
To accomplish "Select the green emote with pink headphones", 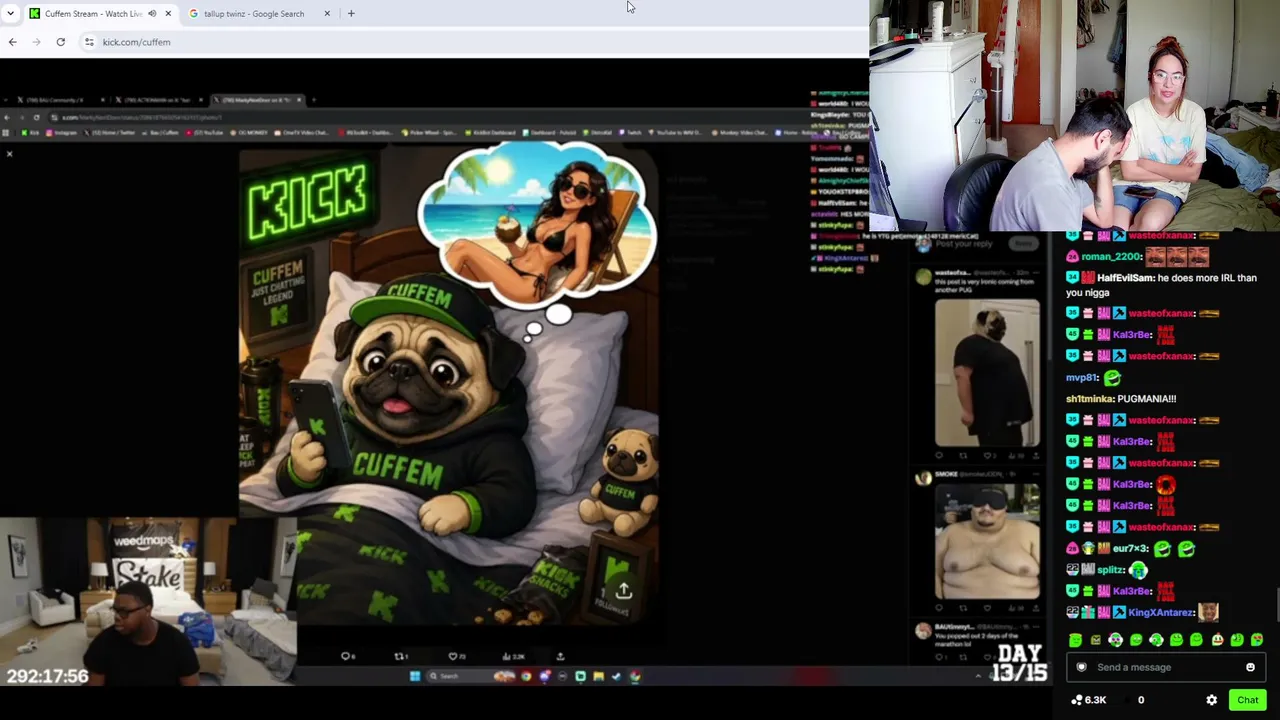I will pyautogui.click(x=1116, y=640).
